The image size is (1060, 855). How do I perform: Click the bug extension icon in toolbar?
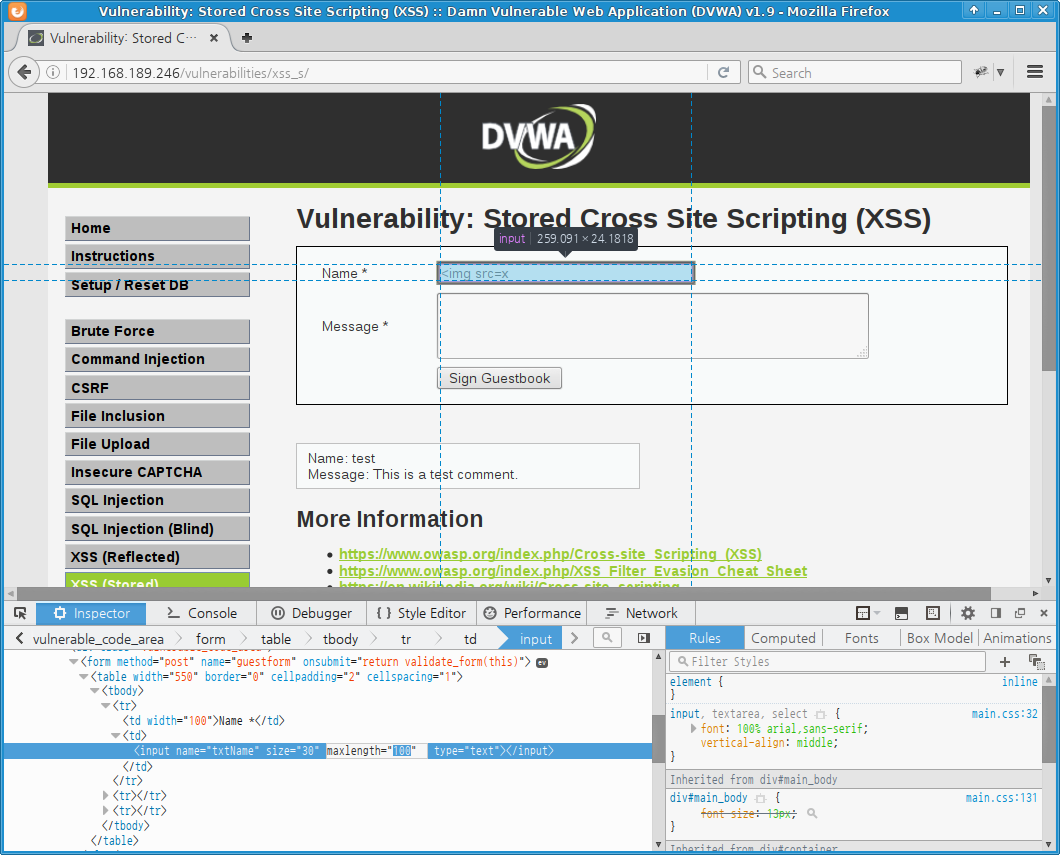click(980, 72)
